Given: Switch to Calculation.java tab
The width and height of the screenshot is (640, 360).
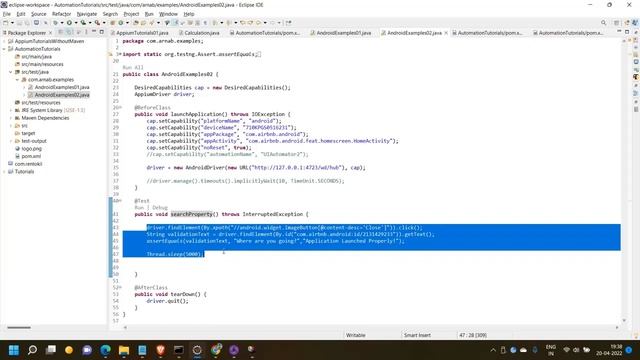Looking at the screenshot, I should click(x=199, y=33).
